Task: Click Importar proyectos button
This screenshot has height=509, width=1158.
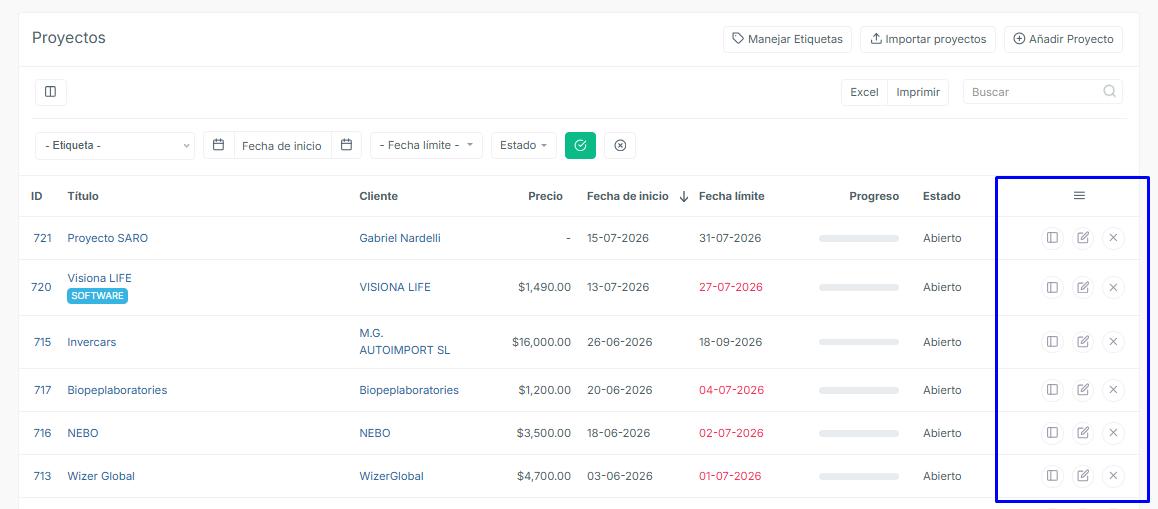Action: pos(928,39)
